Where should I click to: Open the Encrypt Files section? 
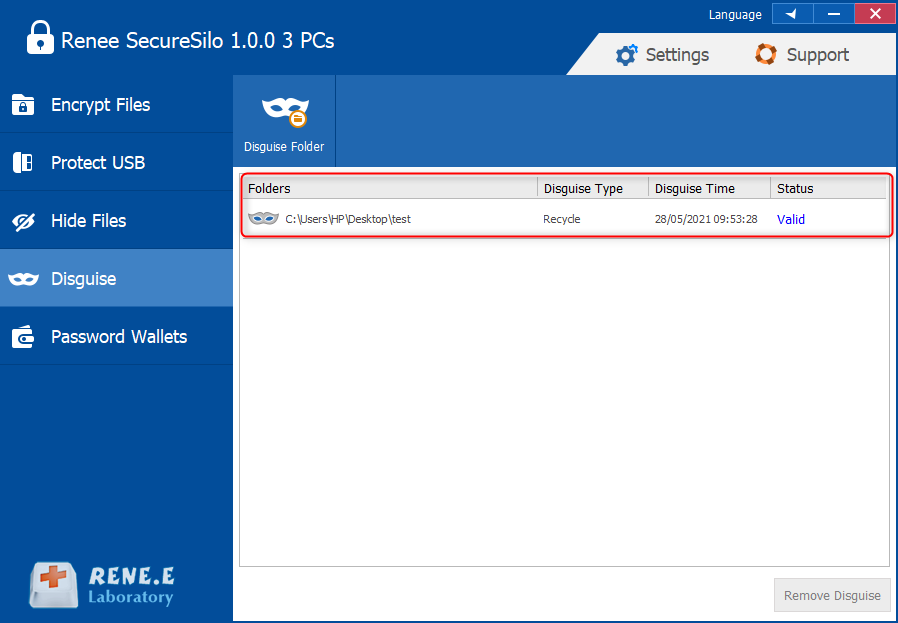(x=100, y=105)
